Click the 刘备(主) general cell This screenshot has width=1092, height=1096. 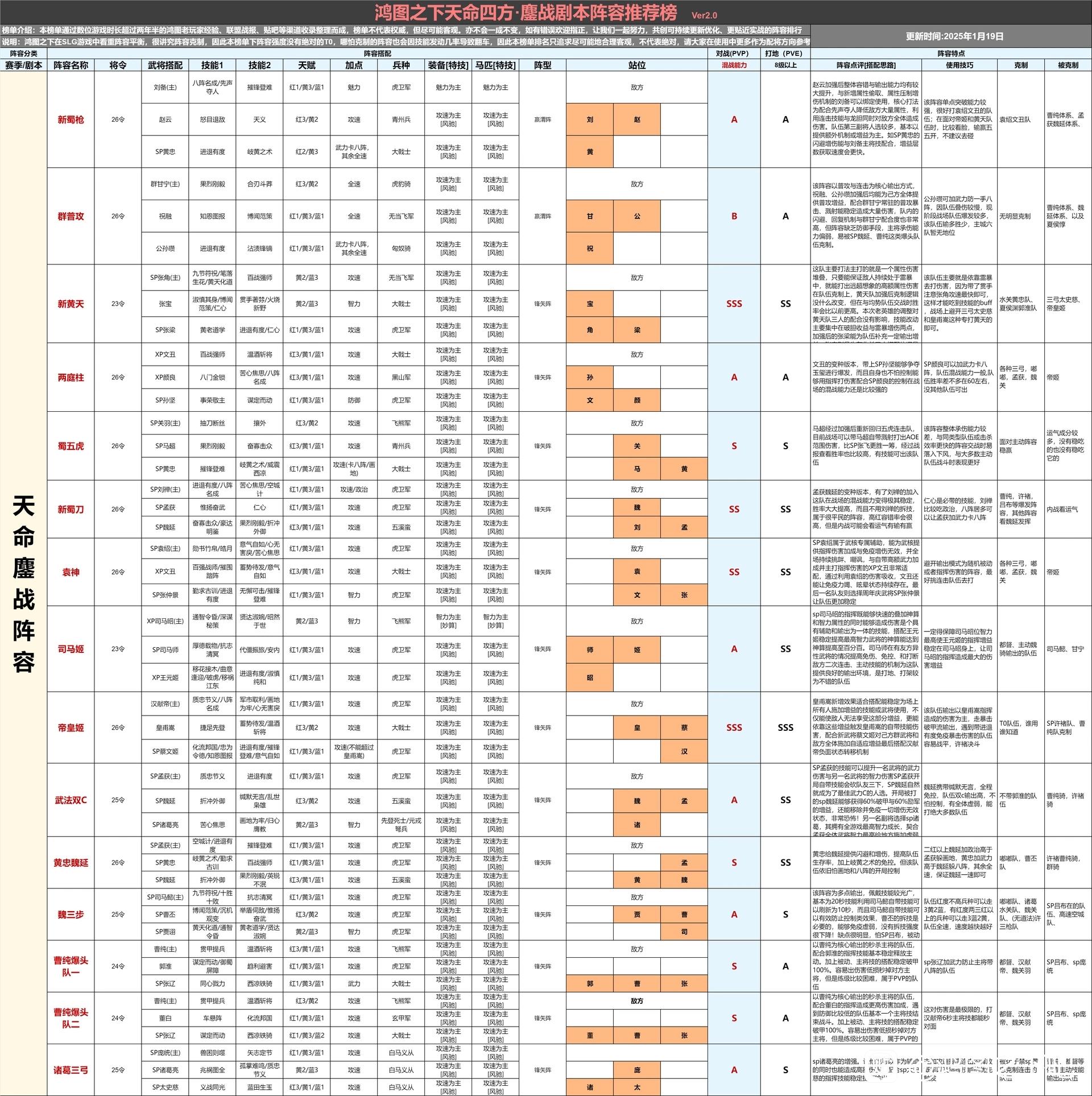(165, 87)
